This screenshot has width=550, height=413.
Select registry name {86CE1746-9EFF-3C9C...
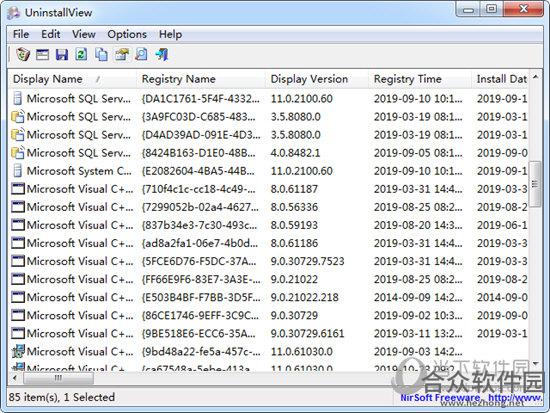[200, 315]
